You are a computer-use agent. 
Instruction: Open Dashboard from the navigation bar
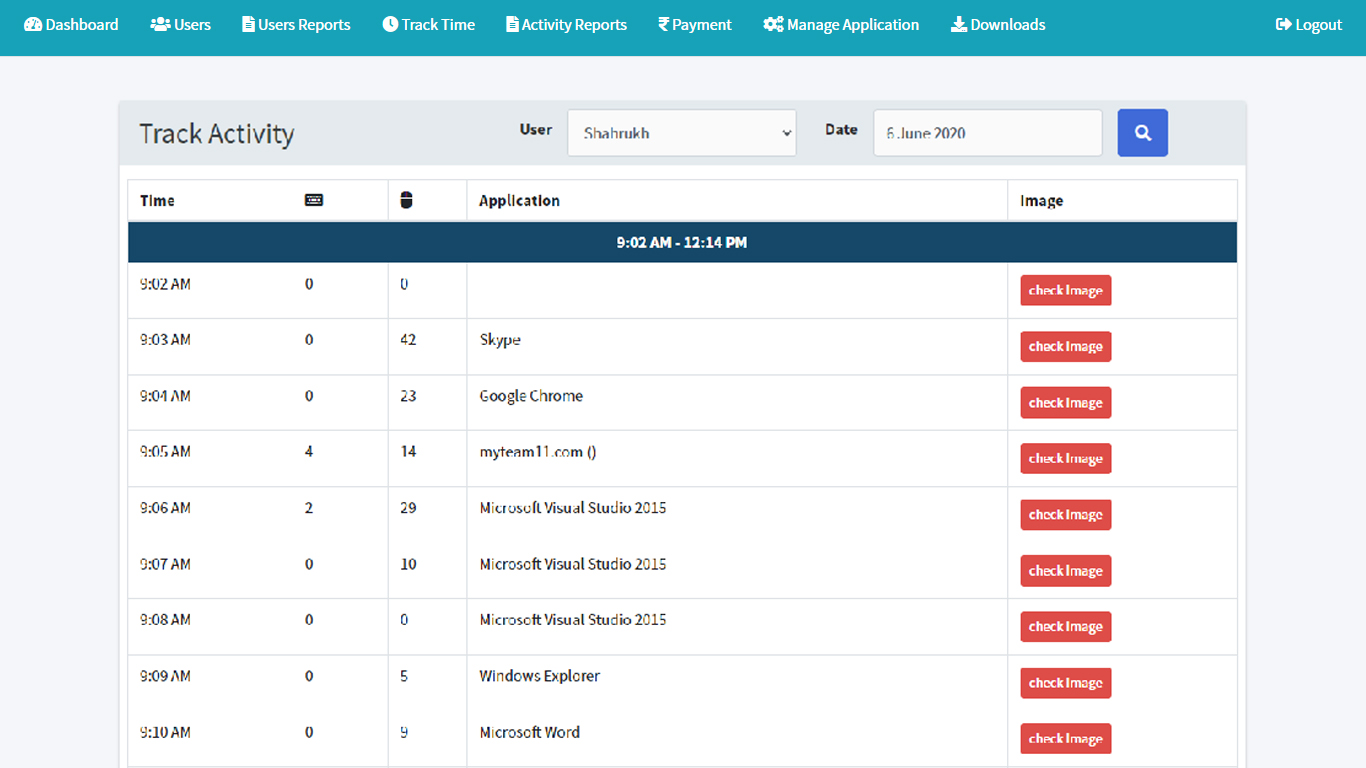[x=71, y=25]
